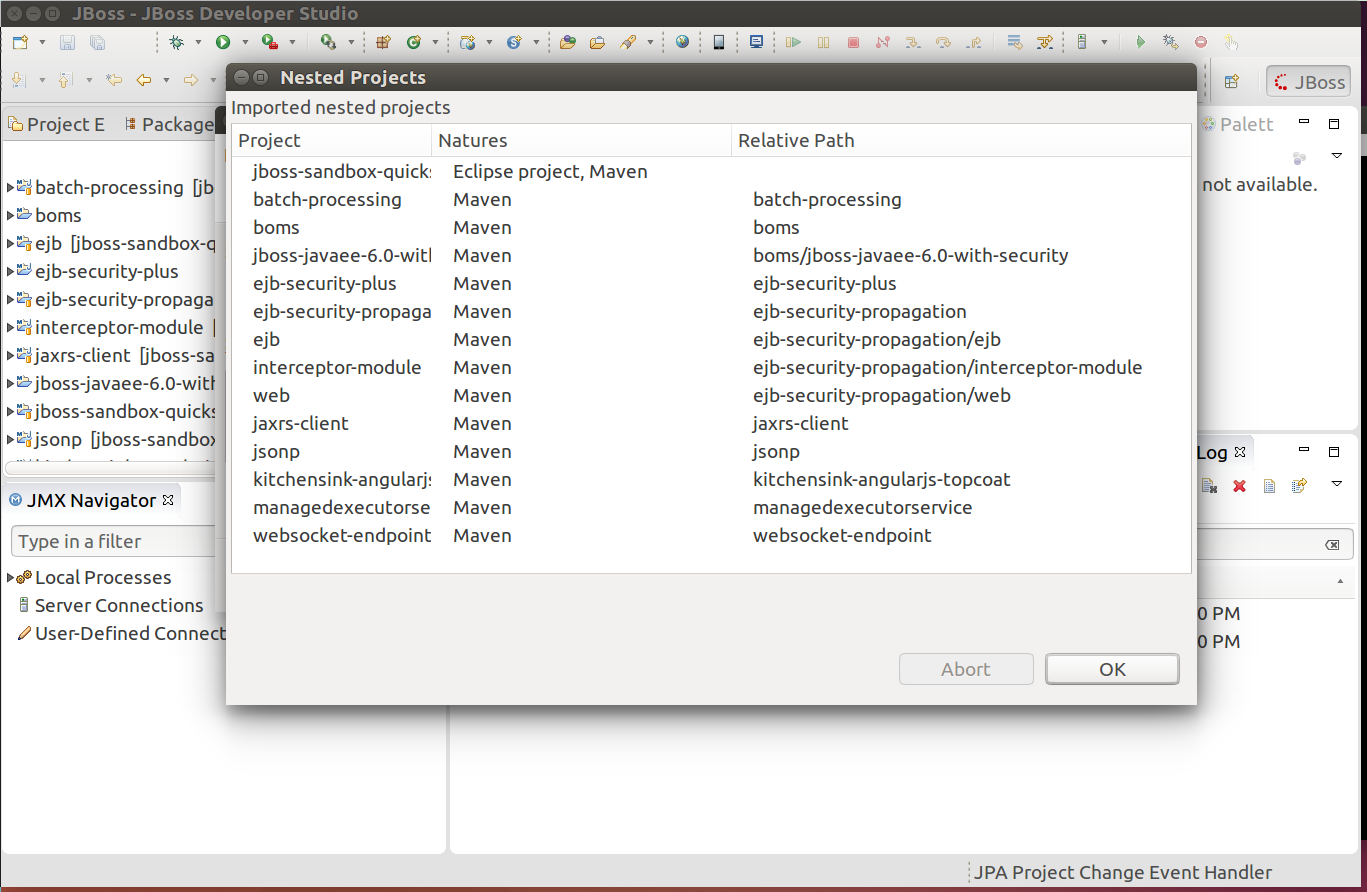Open the Palette view menu triangle

click(x=1337, y=156)
